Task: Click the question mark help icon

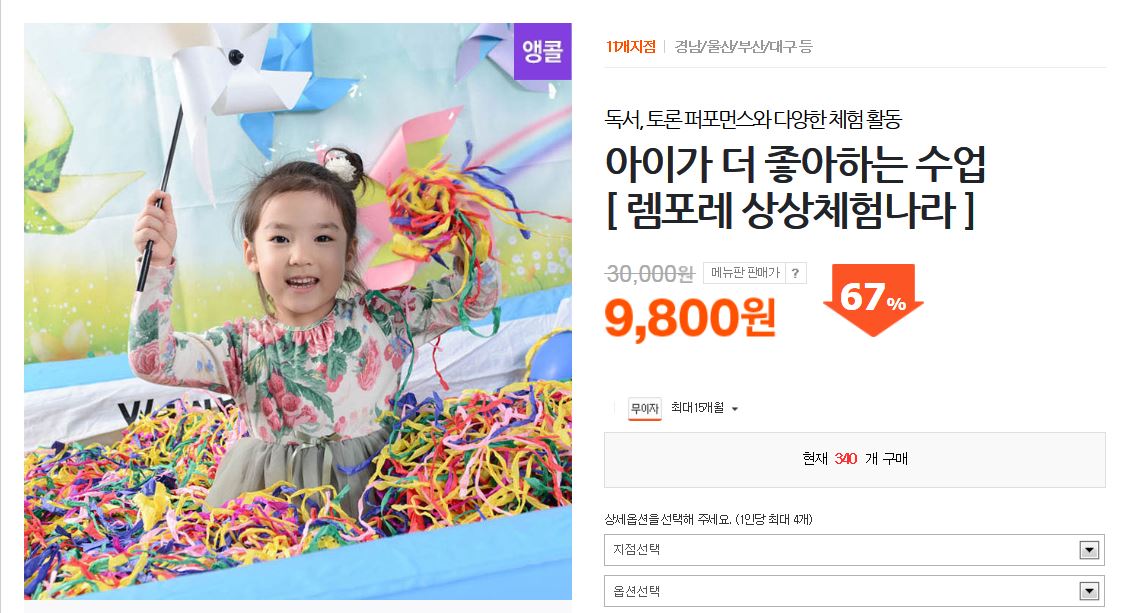Action: coord(795,273)
